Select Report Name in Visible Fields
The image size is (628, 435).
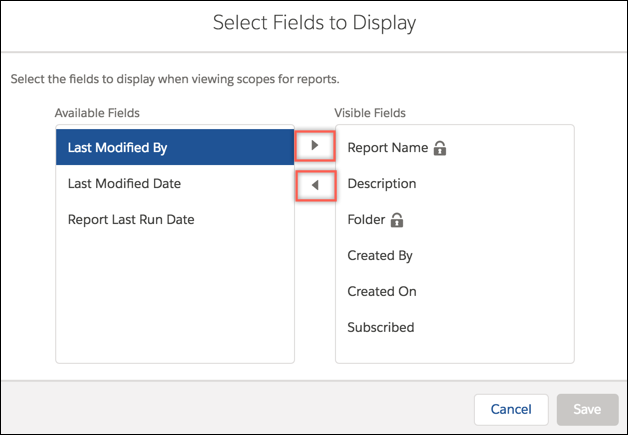click(x=455, y=148)
